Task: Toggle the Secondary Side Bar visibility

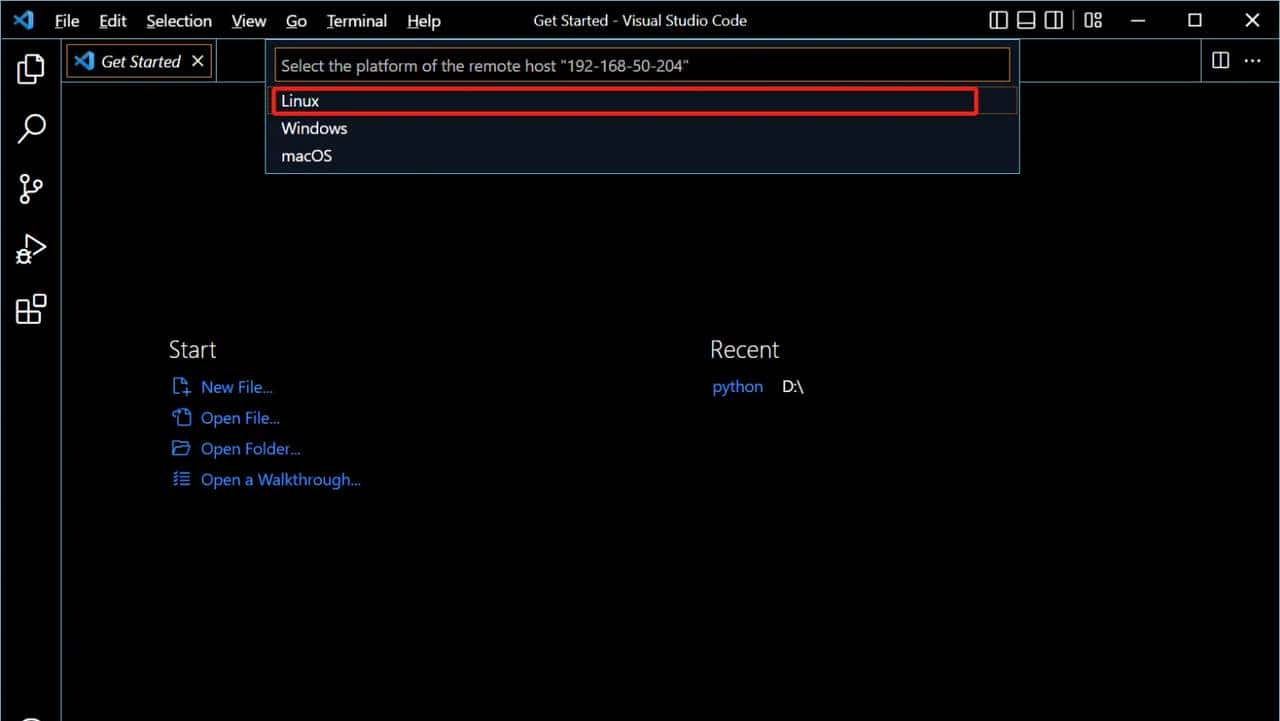Action: click(1053, 20)
